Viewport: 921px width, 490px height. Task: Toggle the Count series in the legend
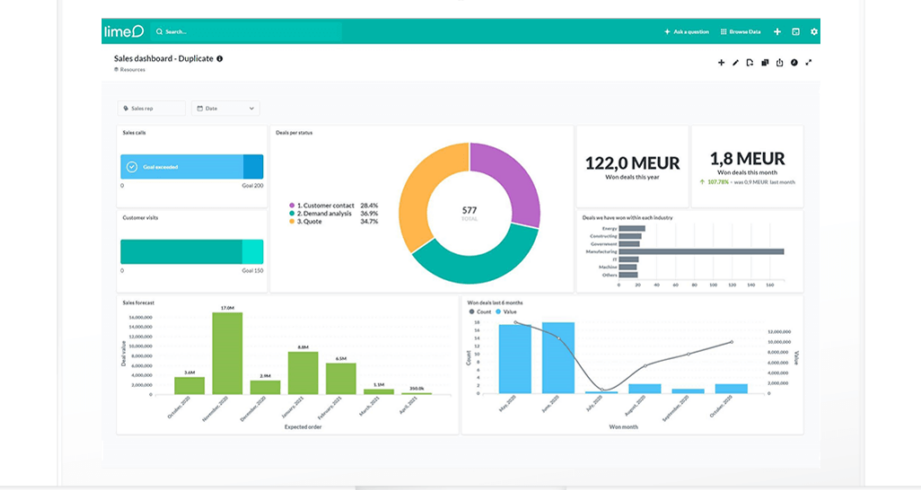480,312
